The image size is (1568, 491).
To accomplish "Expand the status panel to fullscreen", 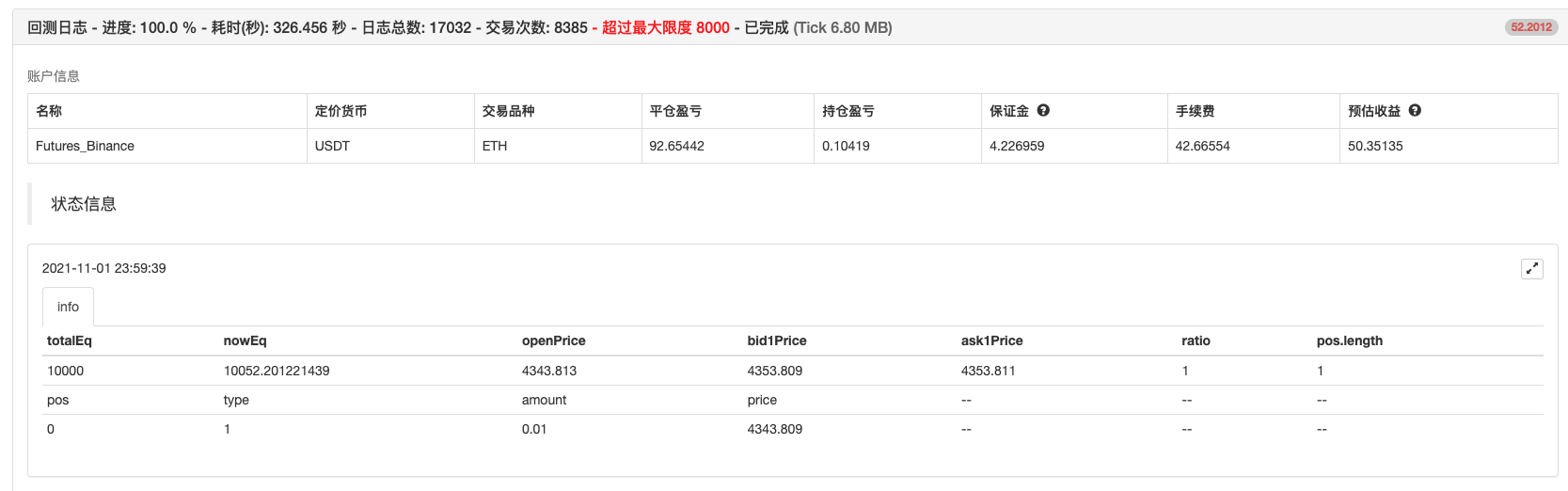I will tap(1531, 268).
